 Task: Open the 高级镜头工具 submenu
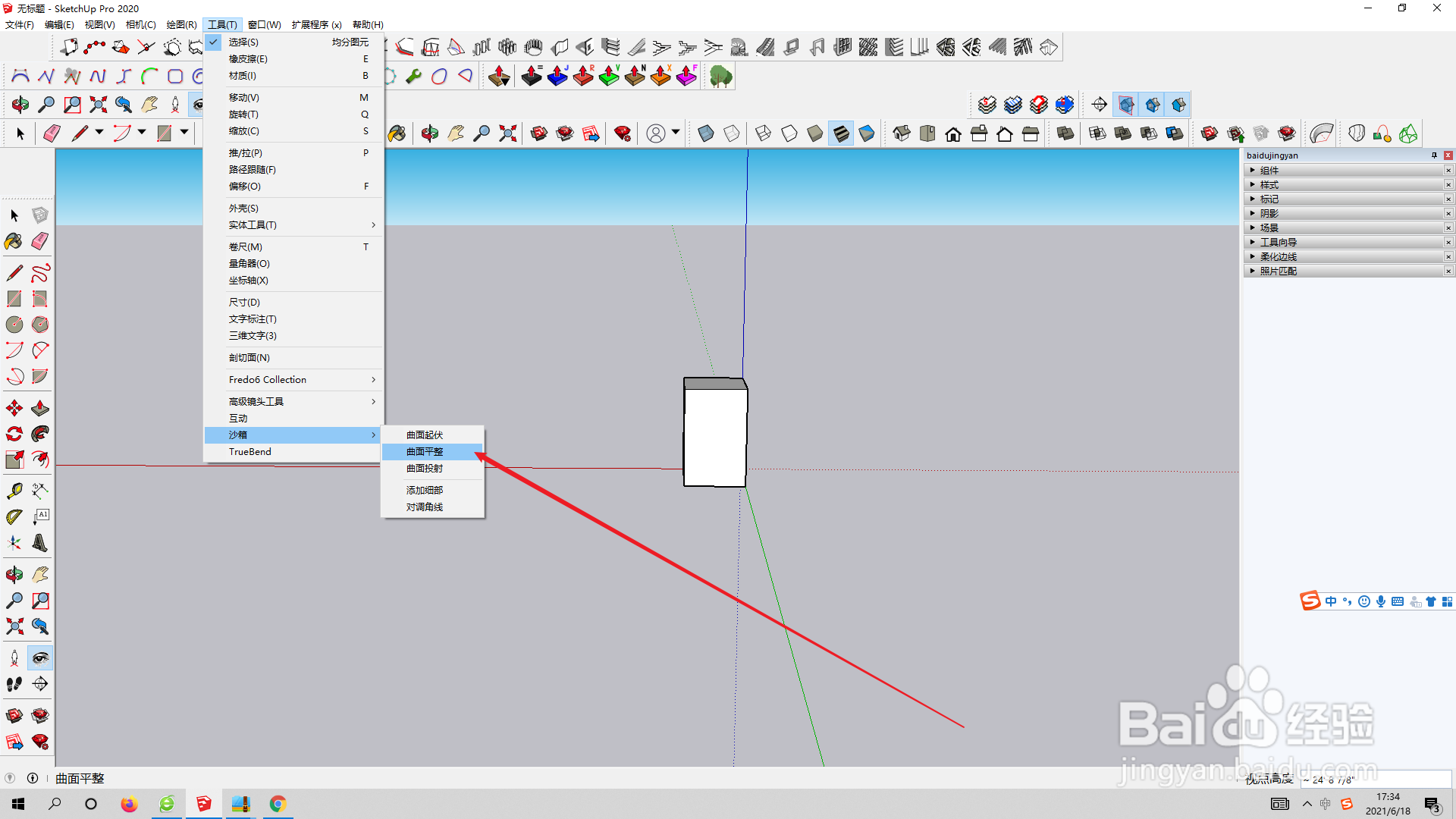[293, 402]
